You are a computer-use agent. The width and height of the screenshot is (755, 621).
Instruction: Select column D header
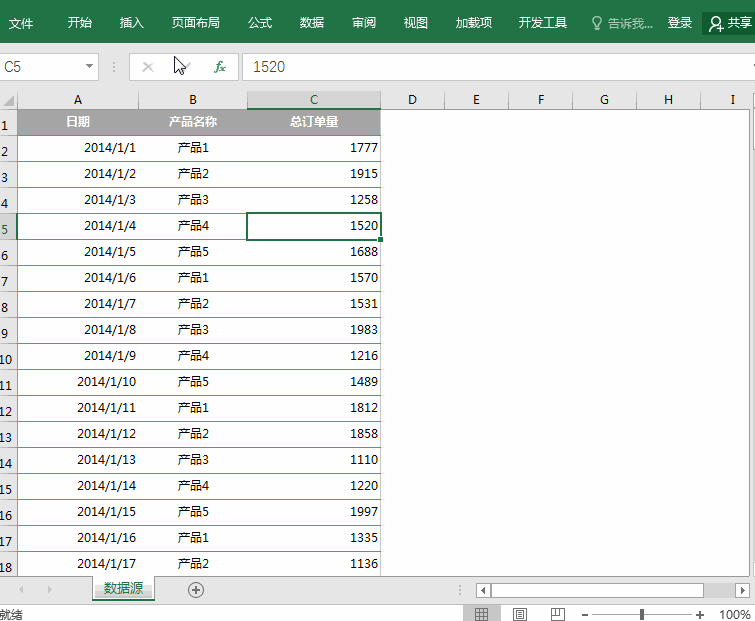(412, 100)
